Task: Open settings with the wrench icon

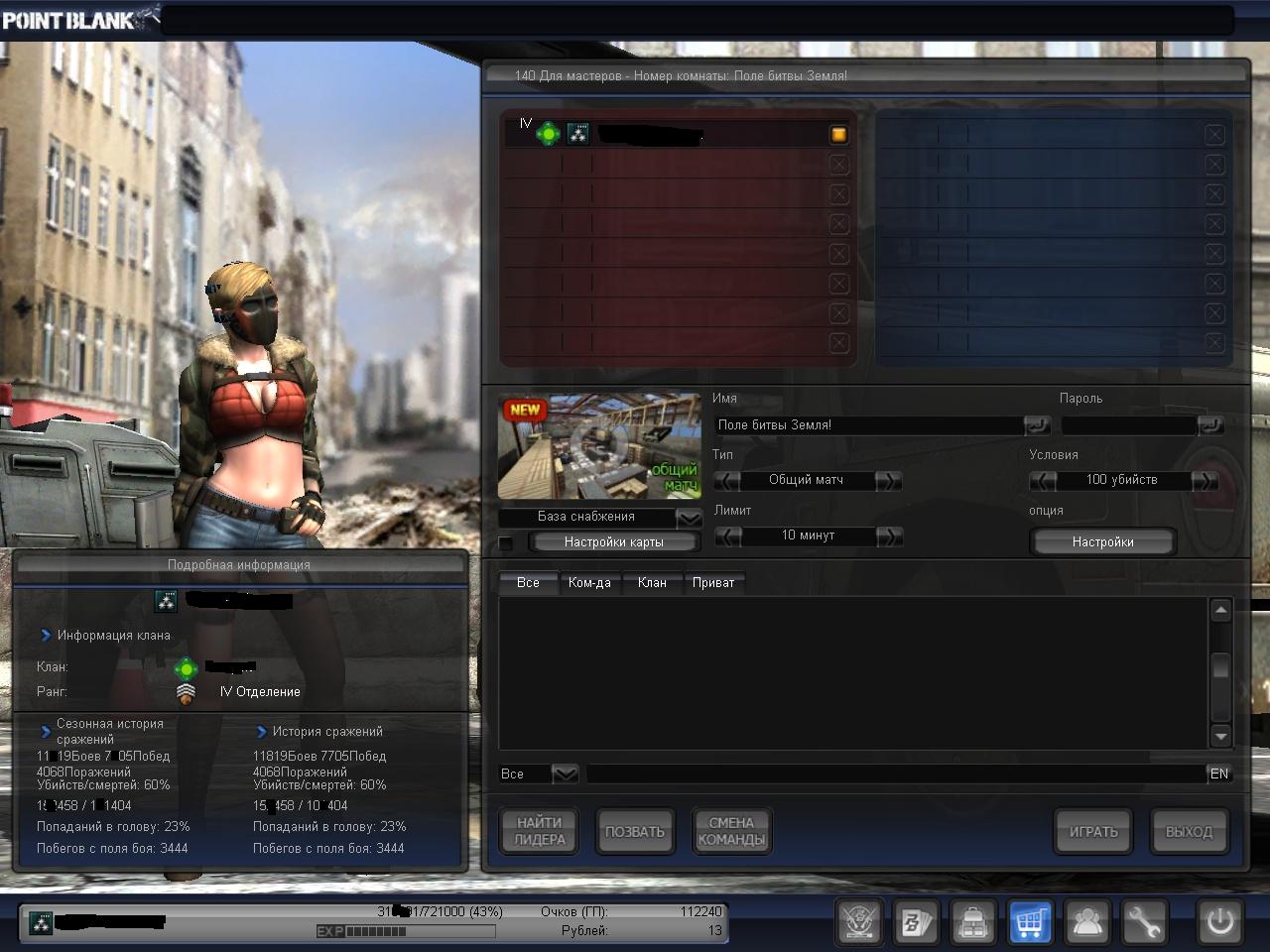Action: [x=1145, y=922]
